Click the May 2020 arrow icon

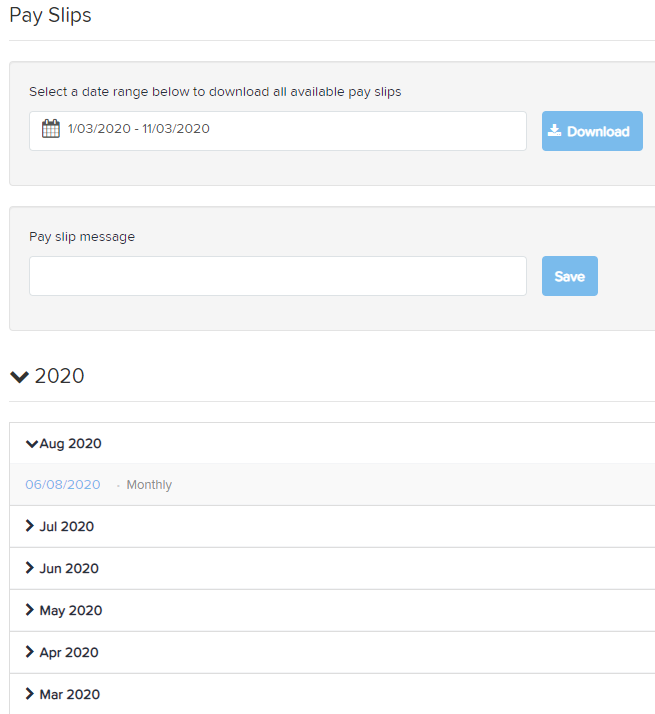(30, 610)
